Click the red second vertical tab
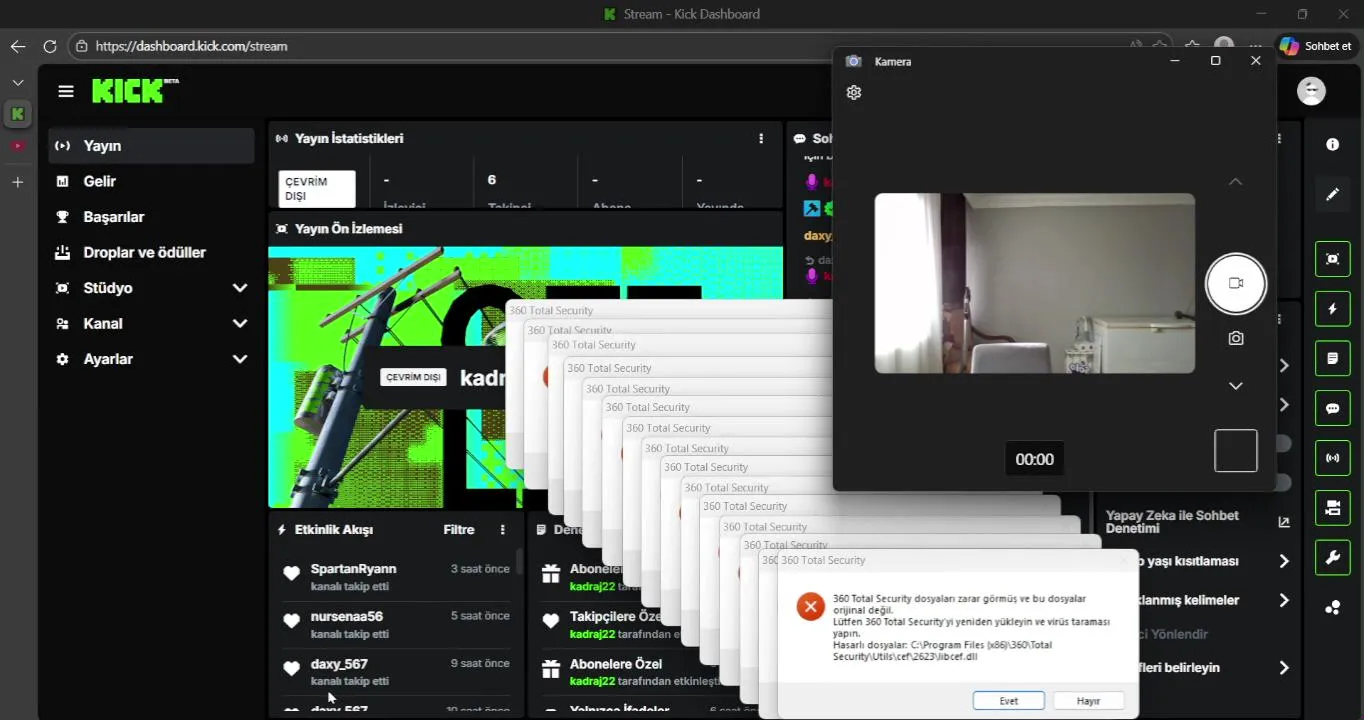 [x=17, y=146]
